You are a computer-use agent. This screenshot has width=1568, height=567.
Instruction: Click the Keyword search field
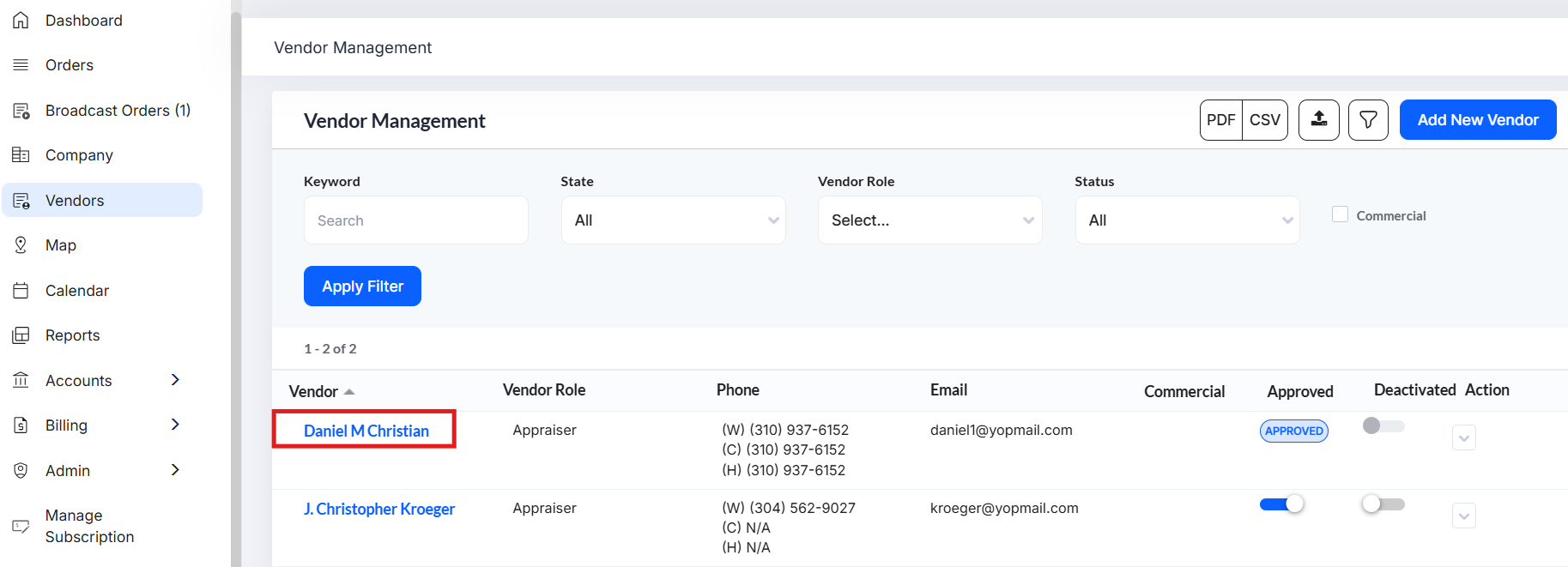tap(416, 220)
